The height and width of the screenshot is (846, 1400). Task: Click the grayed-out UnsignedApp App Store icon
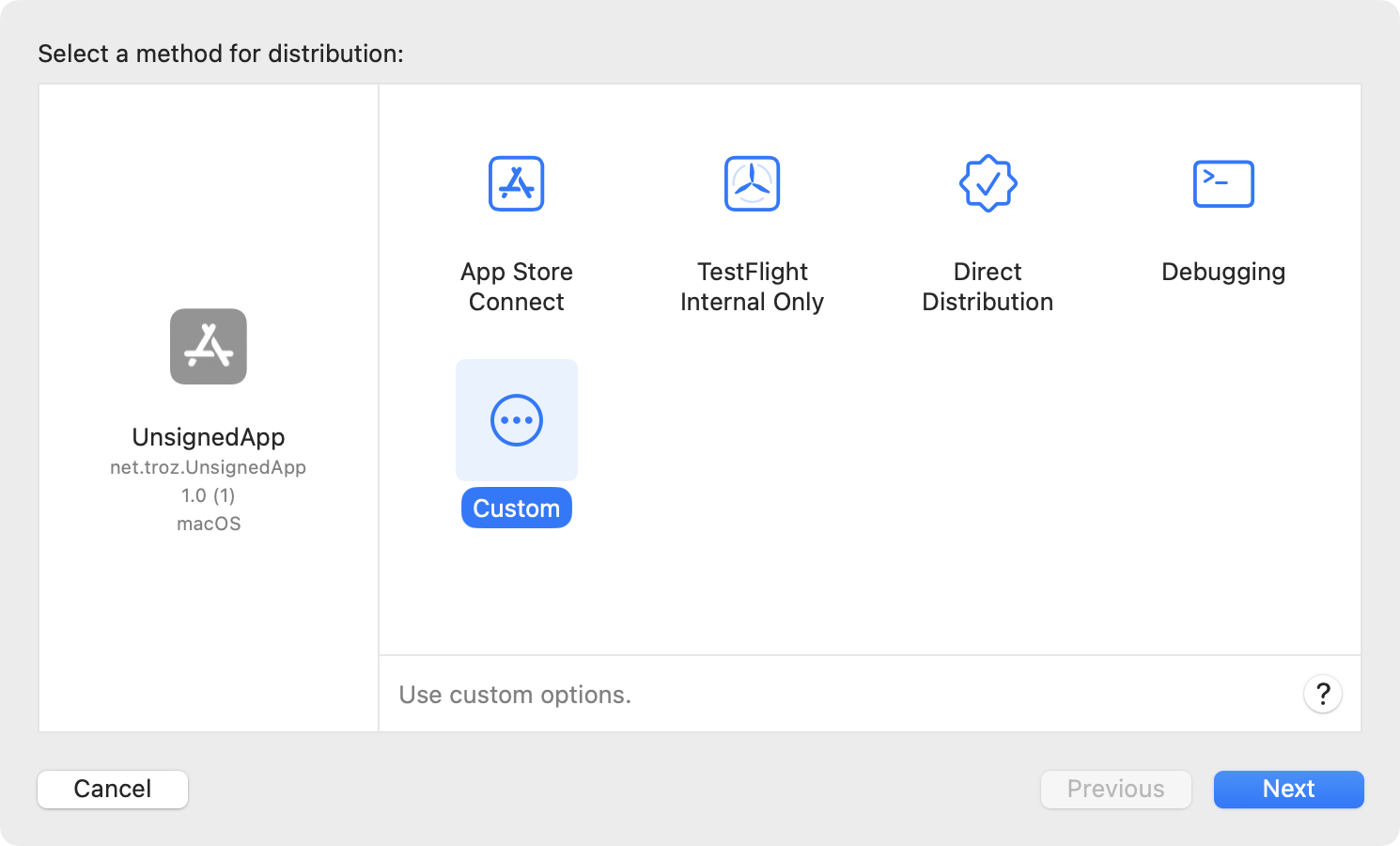(x=208, y=346)
